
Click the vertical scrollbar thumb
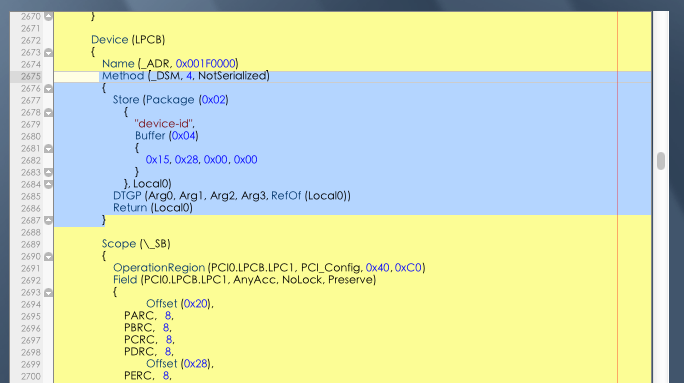(x=661, y=161)
